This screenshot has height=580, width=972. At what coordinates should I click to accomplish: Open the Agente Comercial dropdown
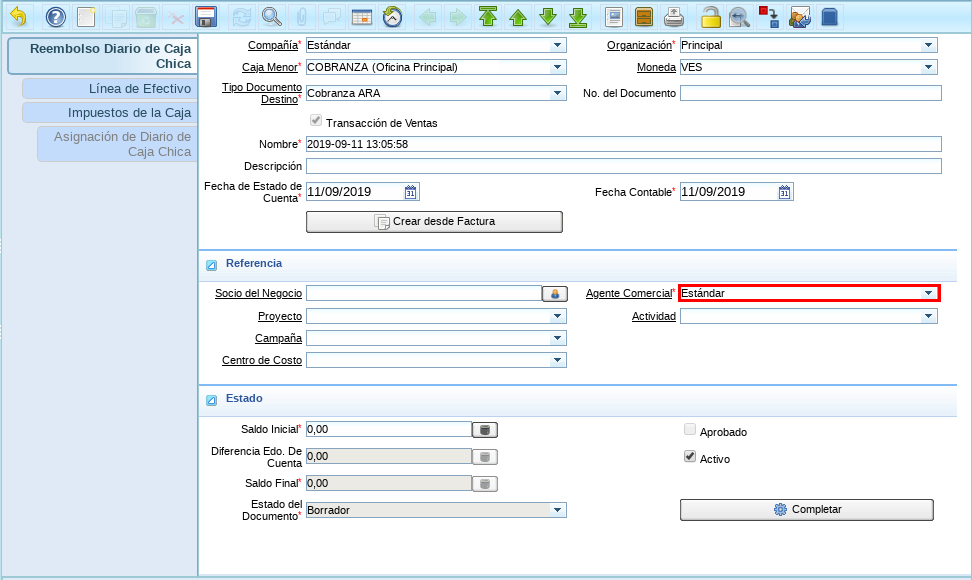pos(928,293)
